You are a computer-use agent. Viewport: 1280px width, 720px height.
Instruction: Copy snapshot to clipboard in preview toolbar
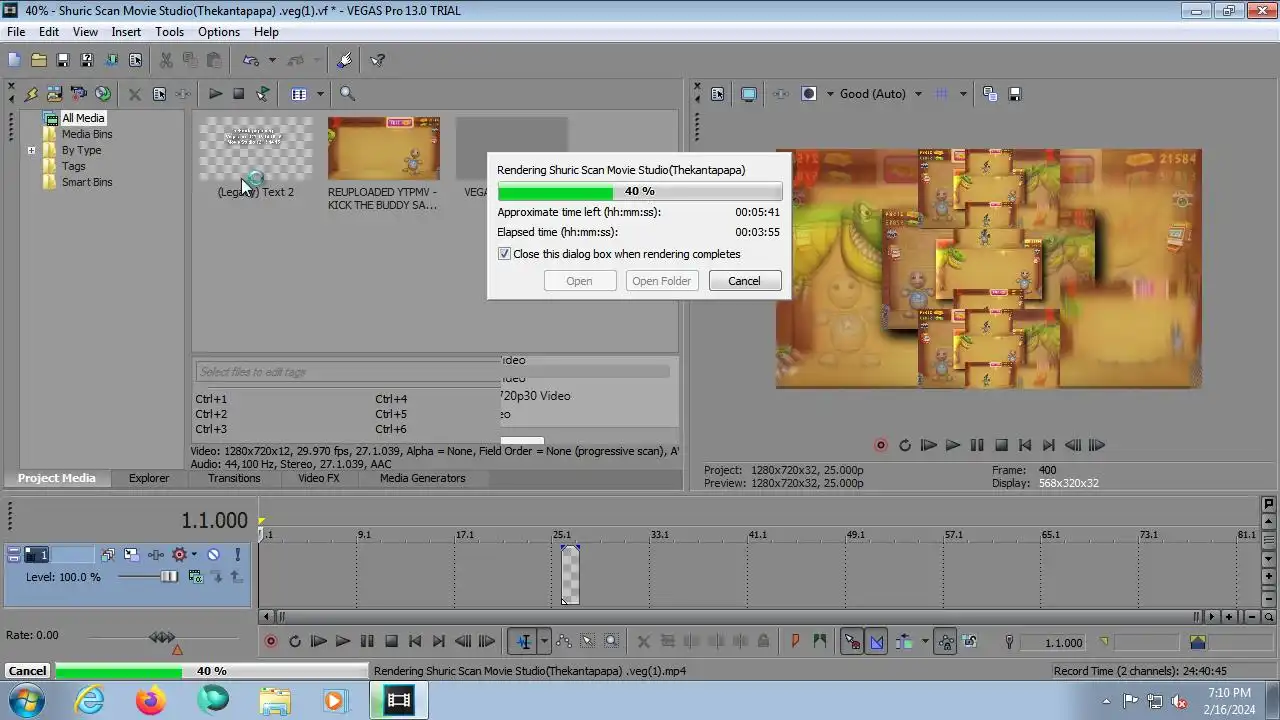pos(990,94)
